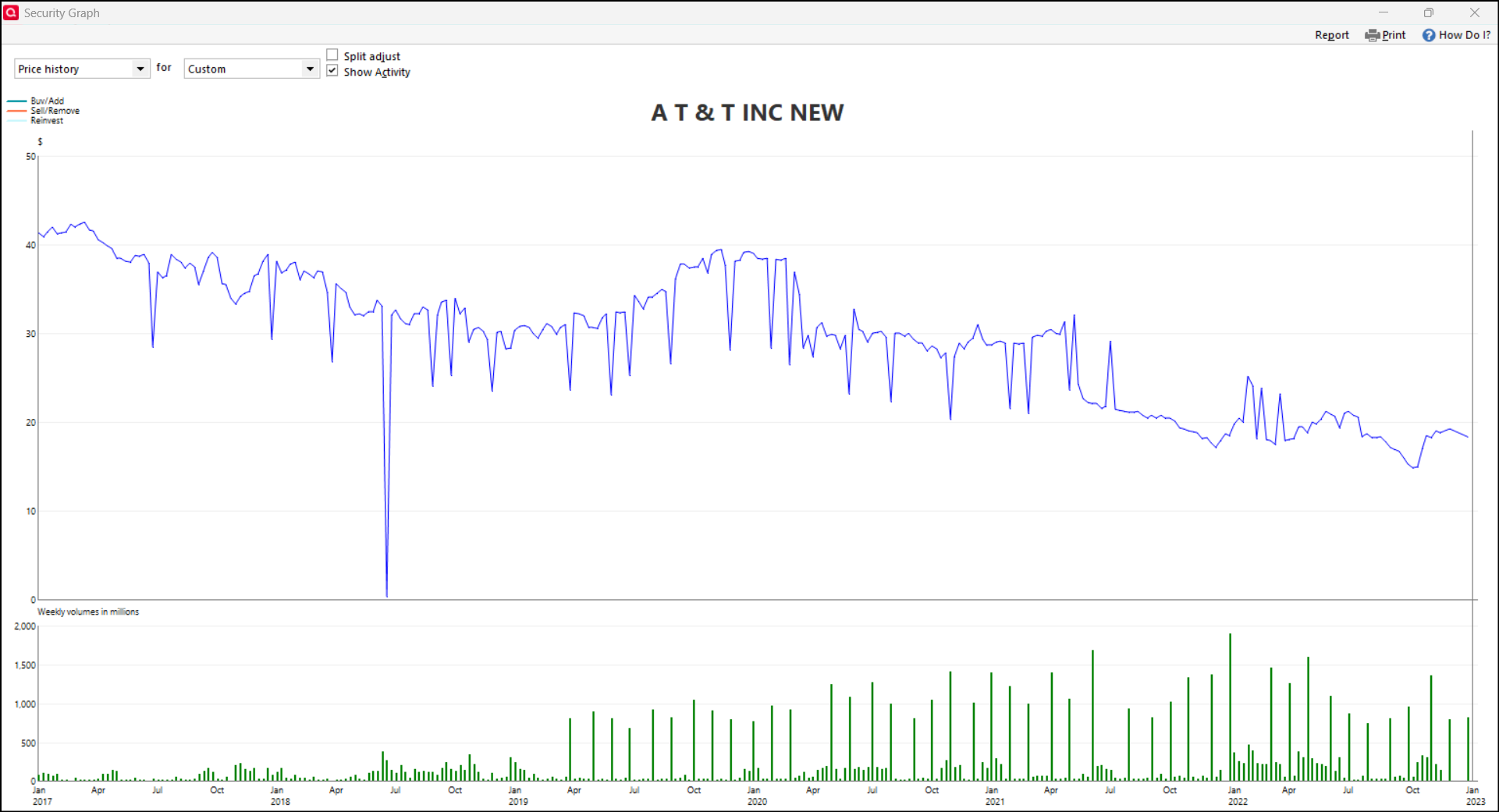Viewport: 1499px width, 812px height.
Task: Click the Sell/Remove legend color line
Action: 17,111
